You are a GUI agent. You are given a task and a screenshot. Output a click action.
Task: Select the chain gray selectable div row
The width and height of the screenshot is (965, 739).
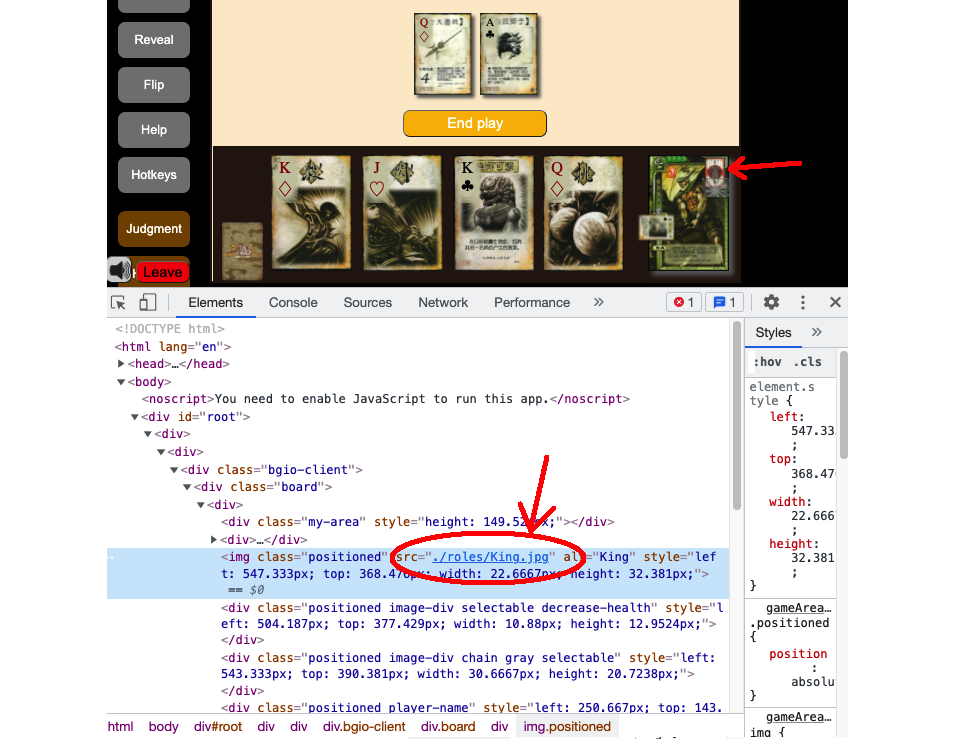tap(418, 674)
